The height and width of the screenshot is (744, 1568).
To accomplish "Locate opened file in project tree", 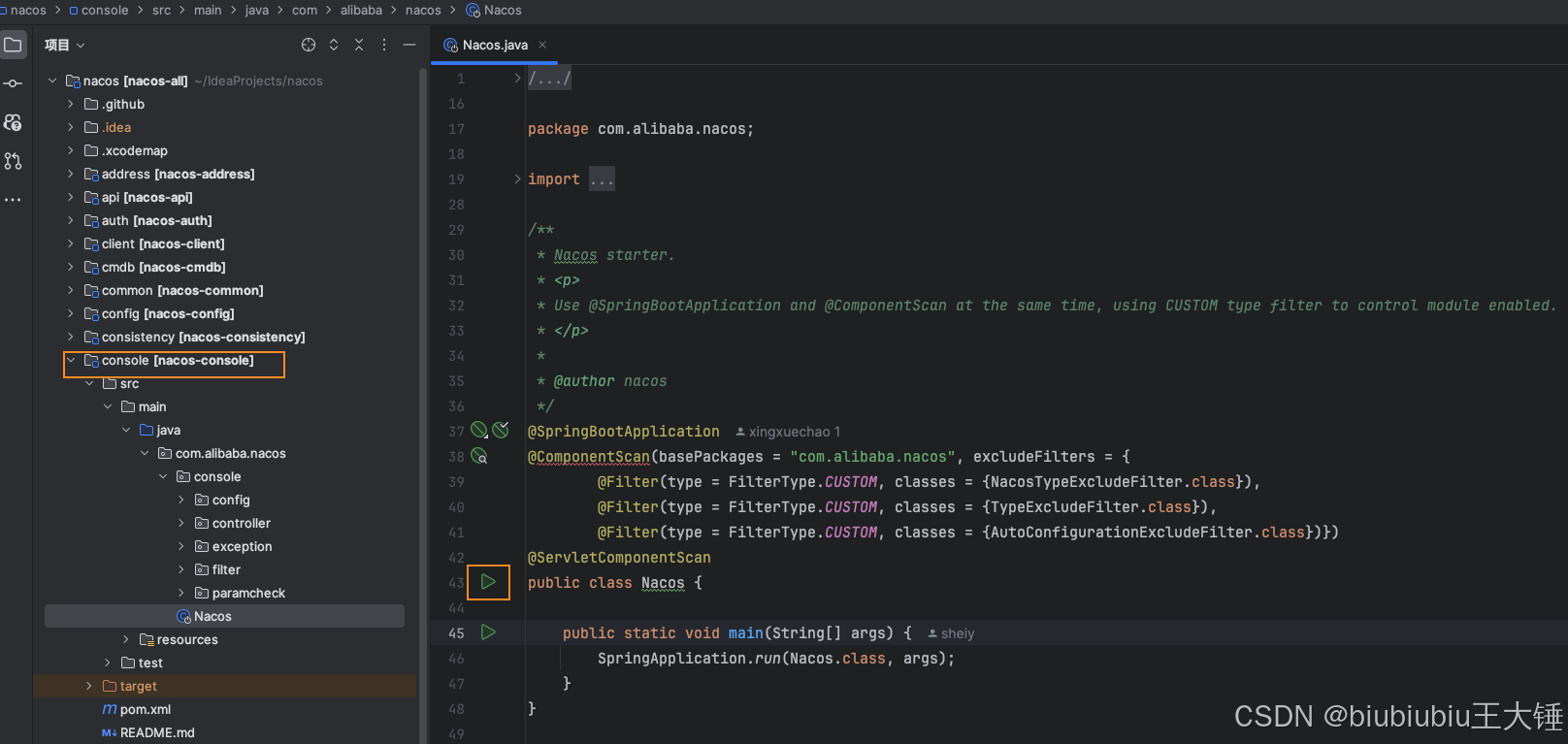I will click(309, 45).
